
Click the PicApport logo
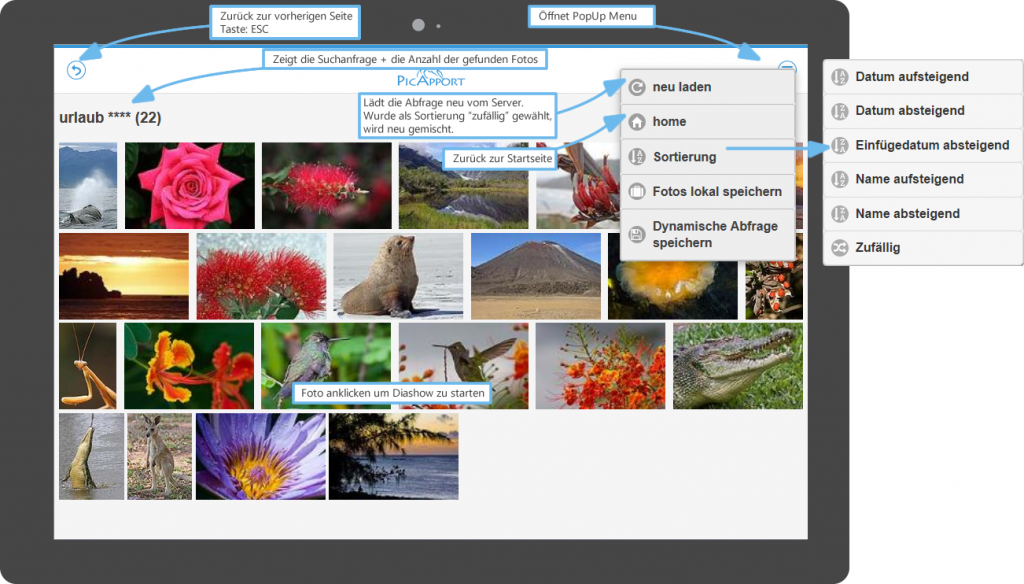(x=430, y=78)
